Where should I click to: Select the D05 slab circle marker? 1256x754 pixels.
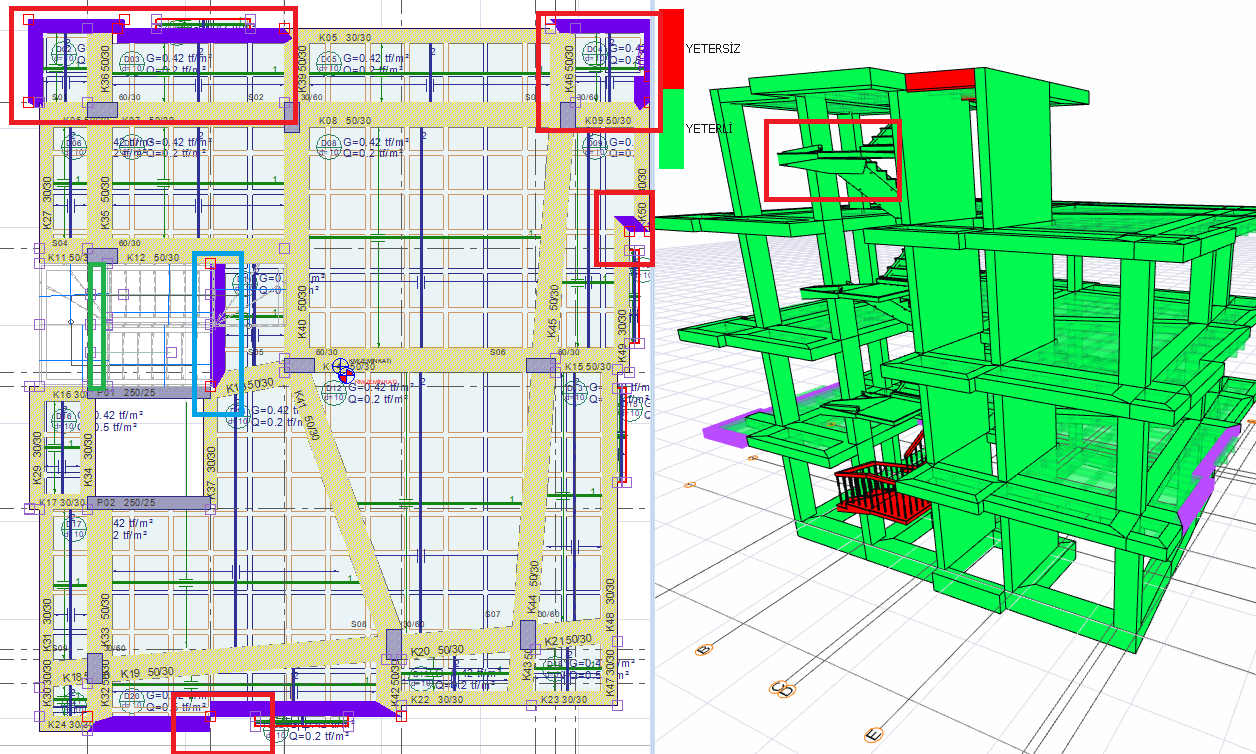[329, 60]
